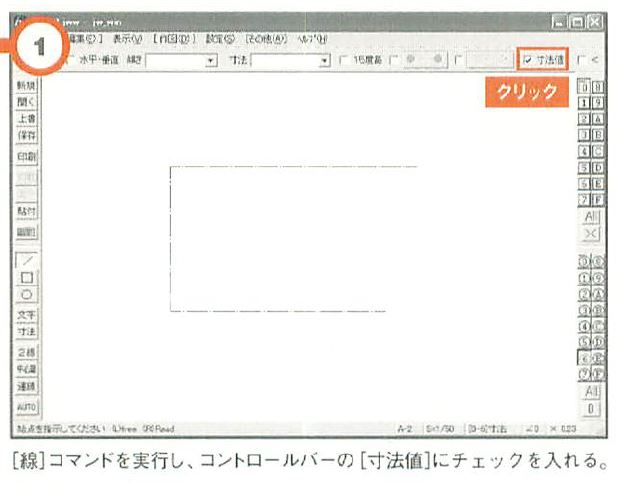Screen dimensions: 627x490
Task: Activate the 寸法 dimension tool in left toolbar
Action: [x=27, y=330]
